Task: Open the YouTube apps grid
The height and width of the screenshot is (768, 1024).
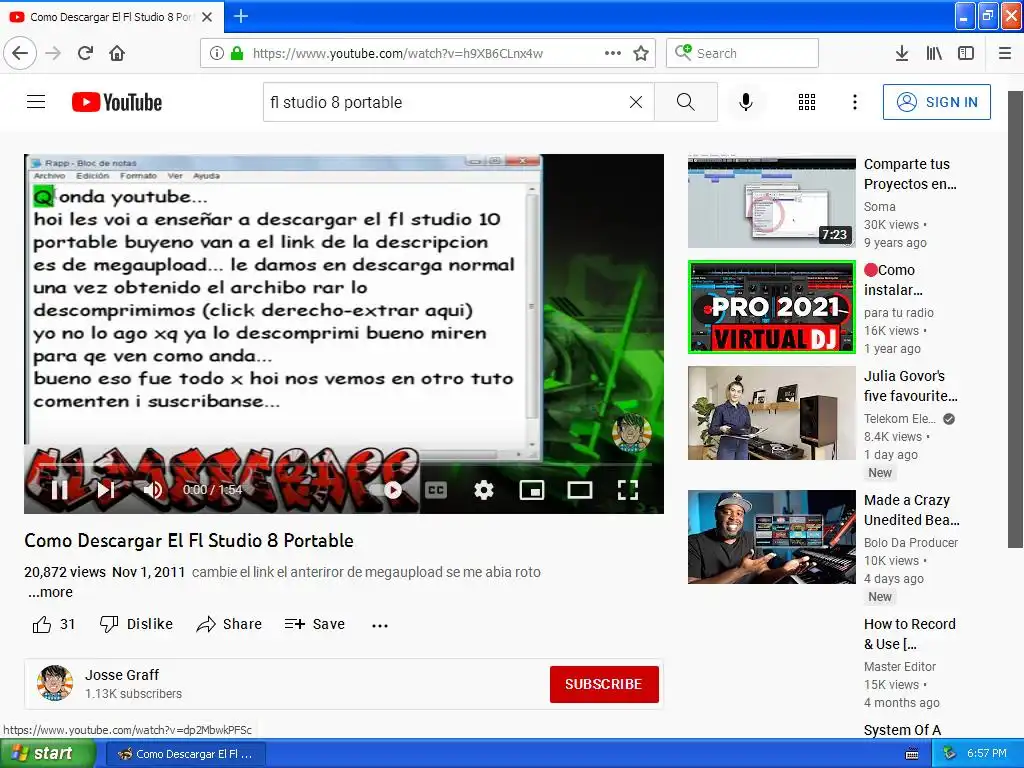Action: pyautogui.click(x=807, y=102)
